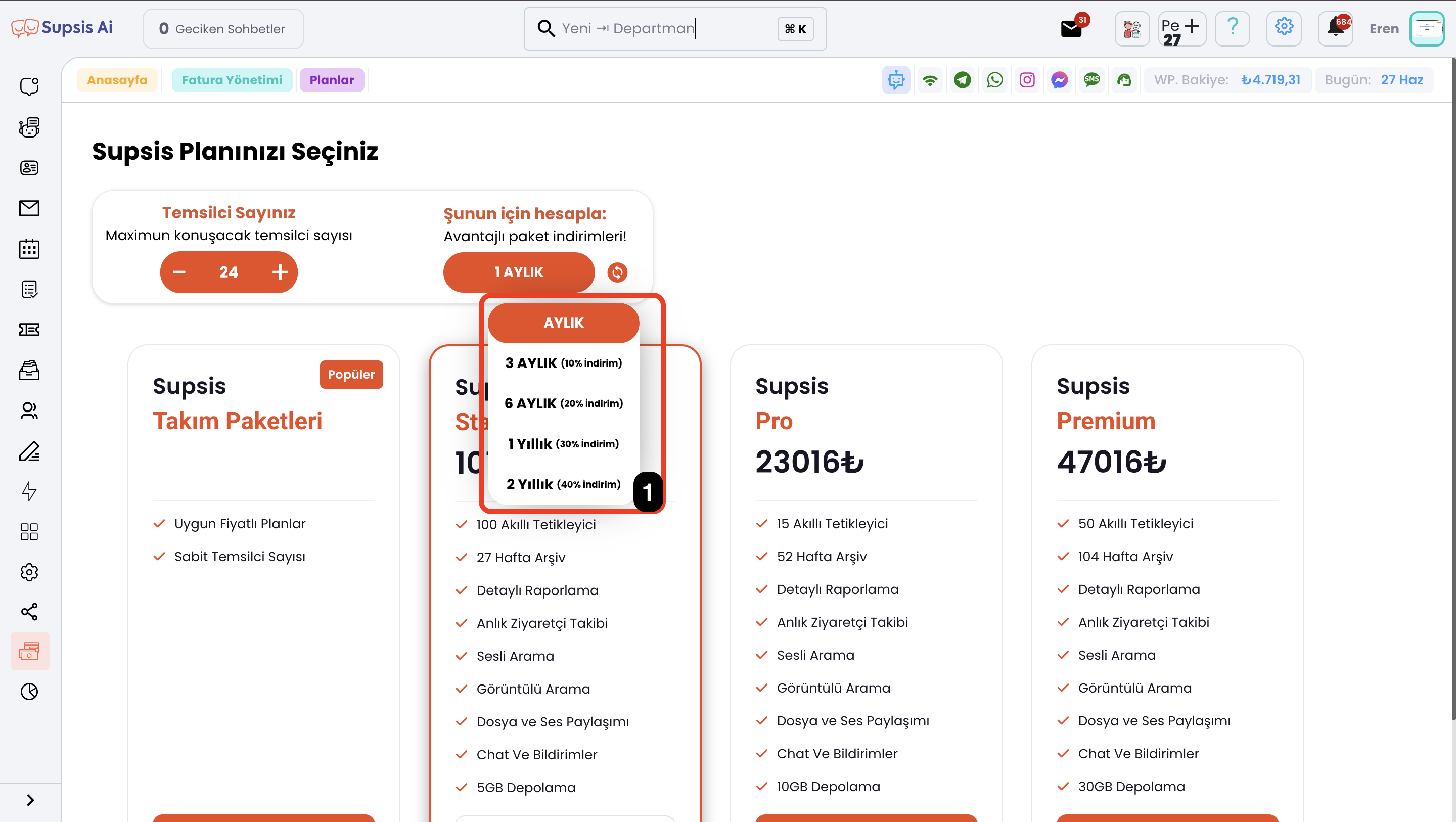This screenshot has height=822, width=1456.
Task: Open notifications bell with 684 badge
Action: pos(1336,28)
